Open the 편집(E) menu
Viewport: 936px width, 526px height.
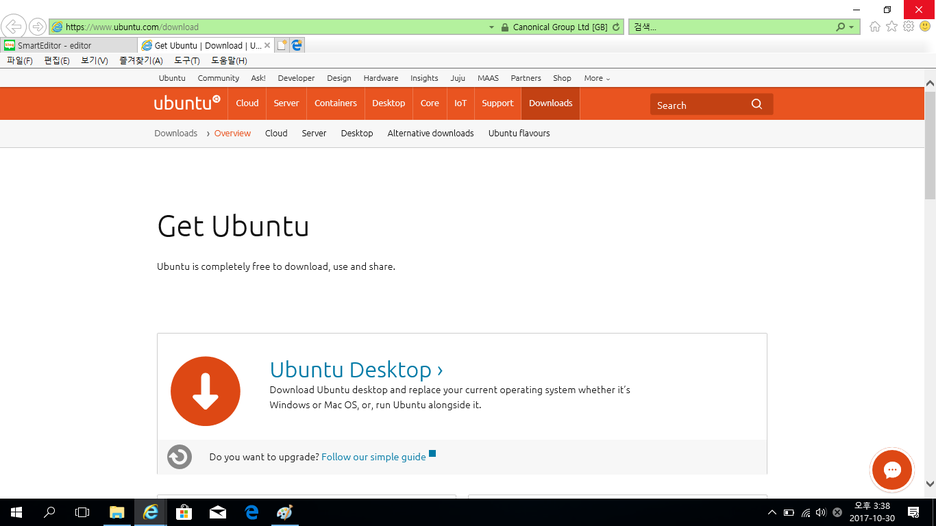57,60
